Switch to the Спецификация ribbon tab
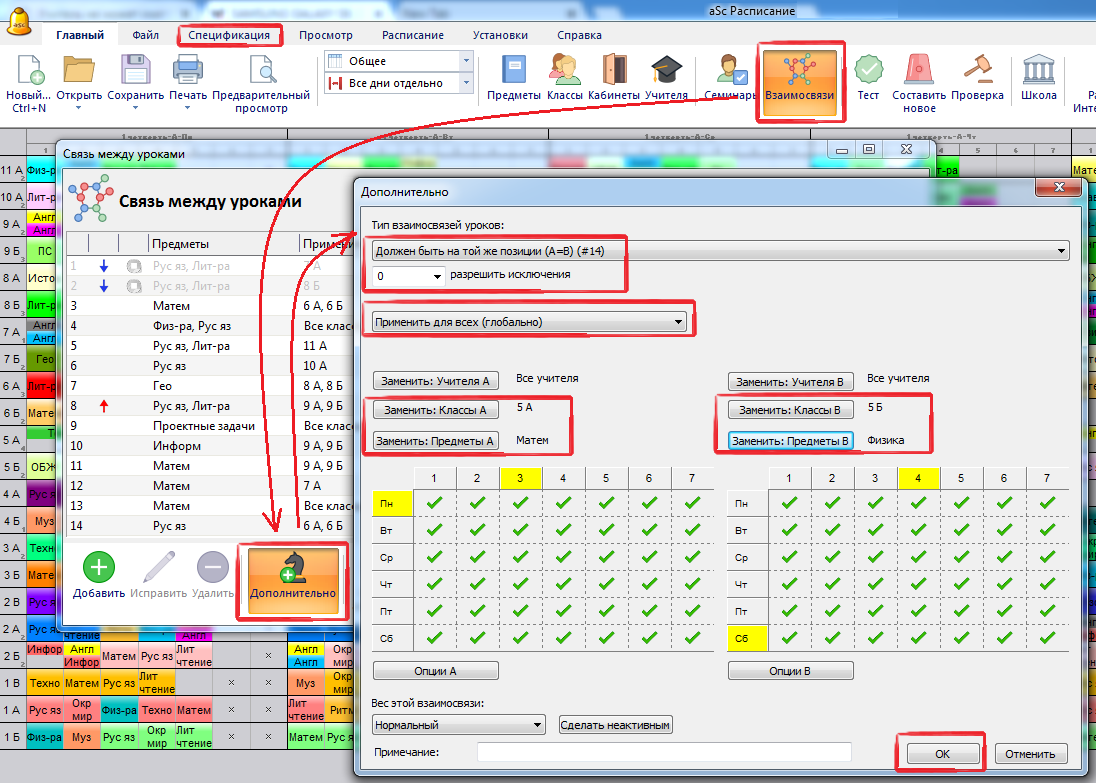Screen dimensions: 1096x783 coord(230,35)
